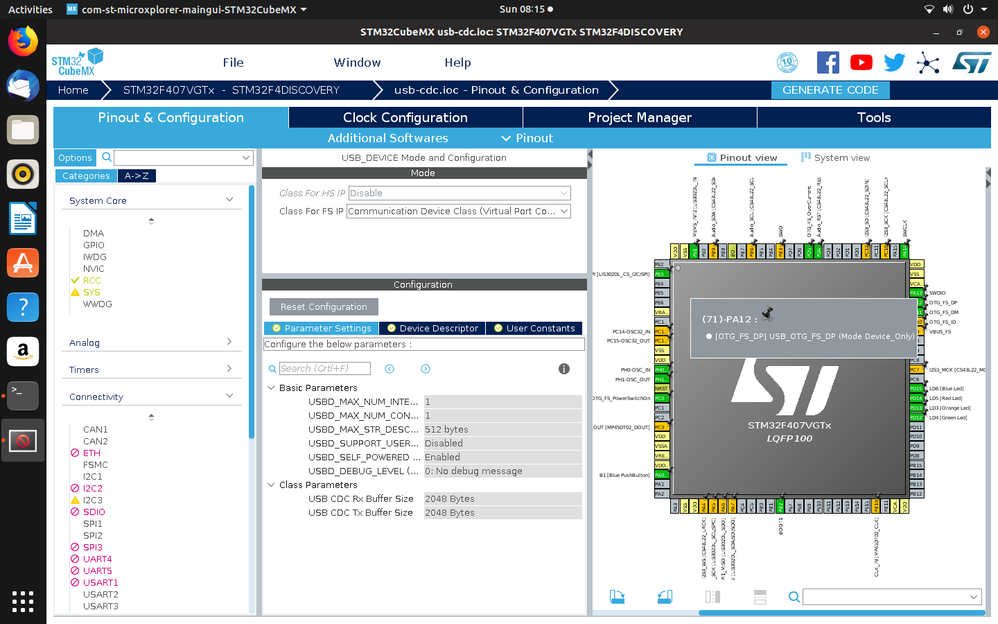Open the User Constants tab

point(534,328)
